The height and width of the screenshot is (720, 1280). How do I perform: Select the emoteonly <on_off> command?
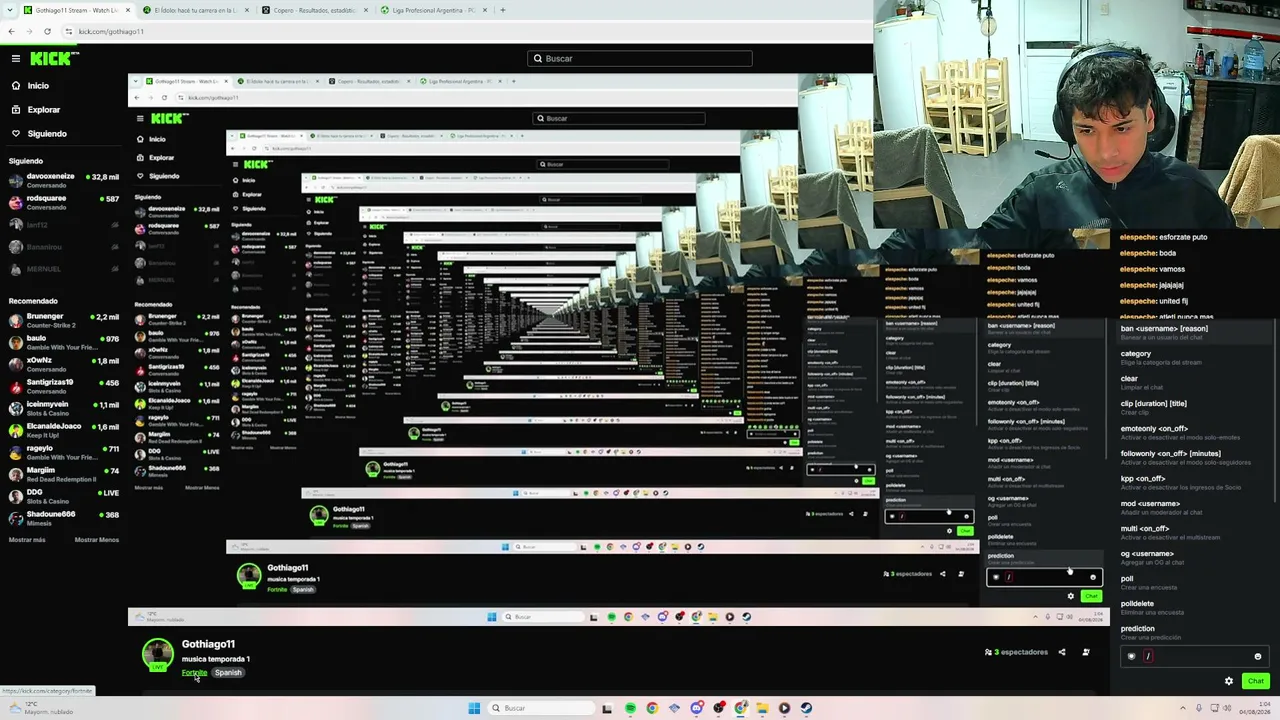(1193, 432)
